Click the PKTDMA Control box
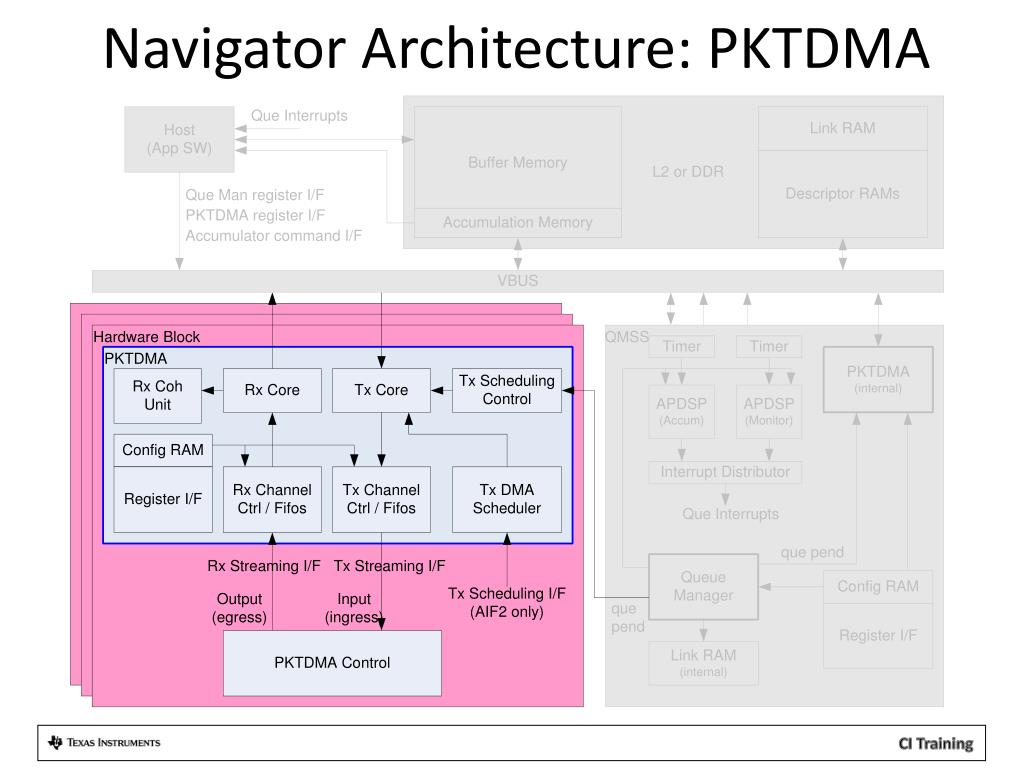 point(332,663)
